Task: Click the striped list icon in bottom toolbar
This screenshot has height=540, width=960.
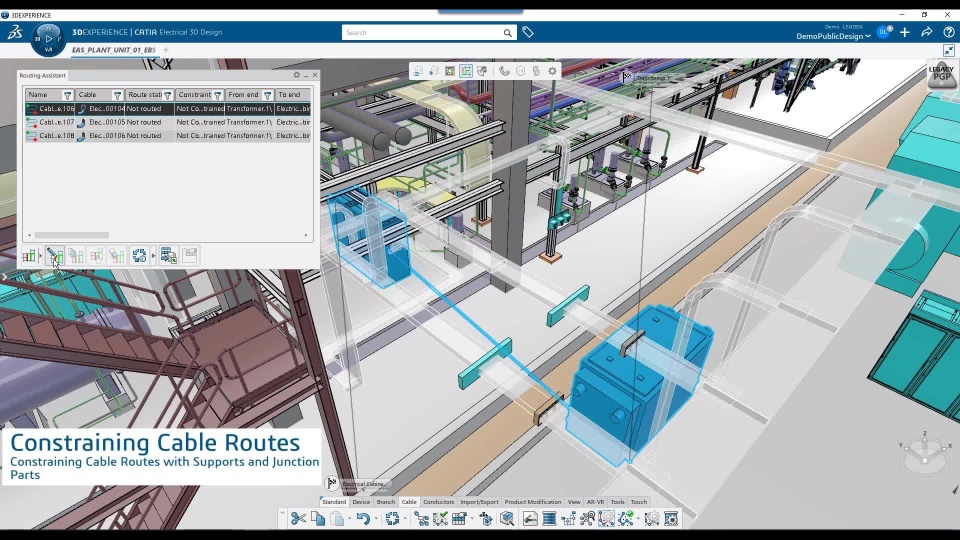Action: point(549,519)
